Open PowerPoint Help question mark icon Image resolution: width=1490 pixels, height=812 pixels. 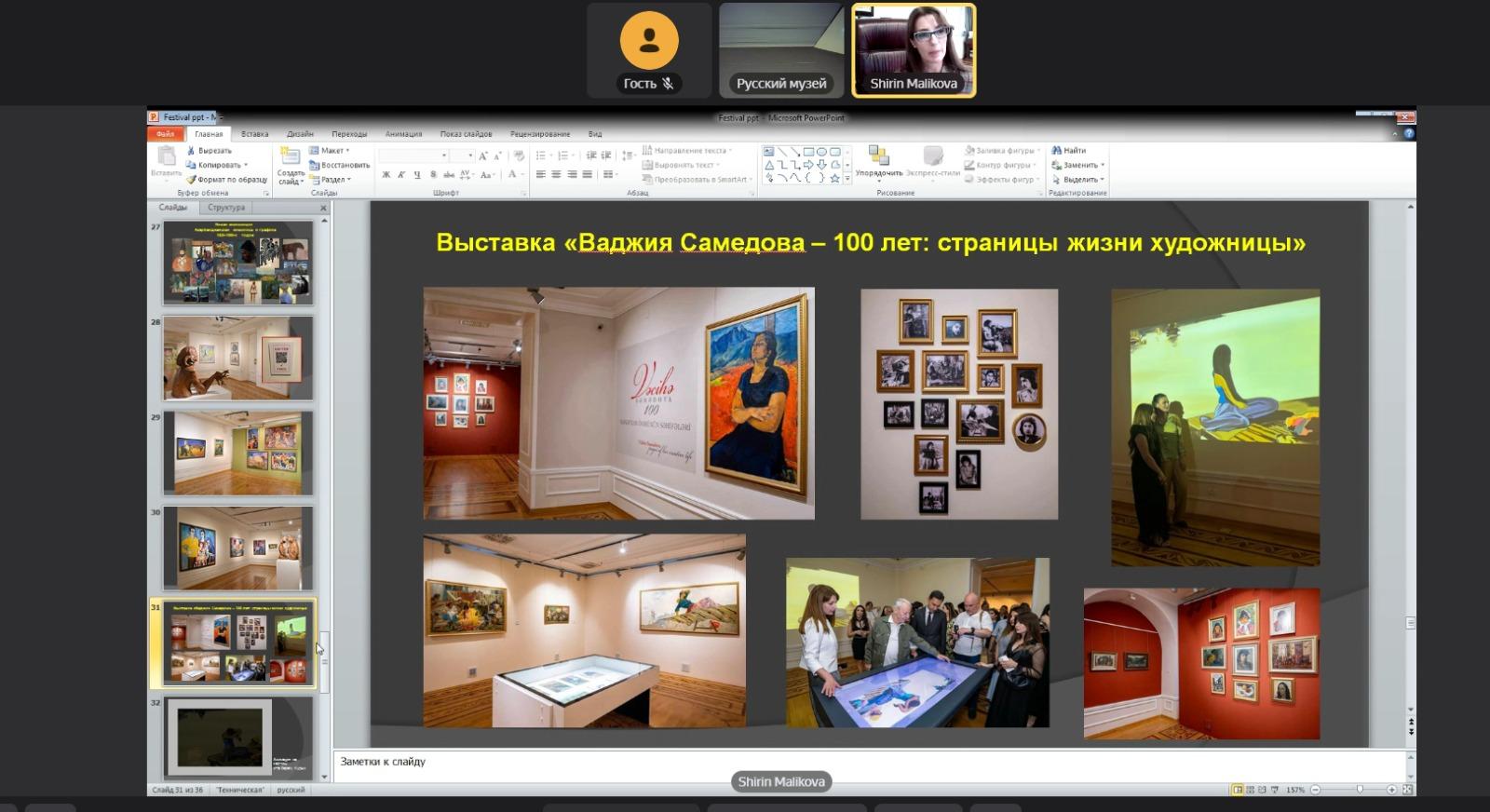(x=1409, y=133)
